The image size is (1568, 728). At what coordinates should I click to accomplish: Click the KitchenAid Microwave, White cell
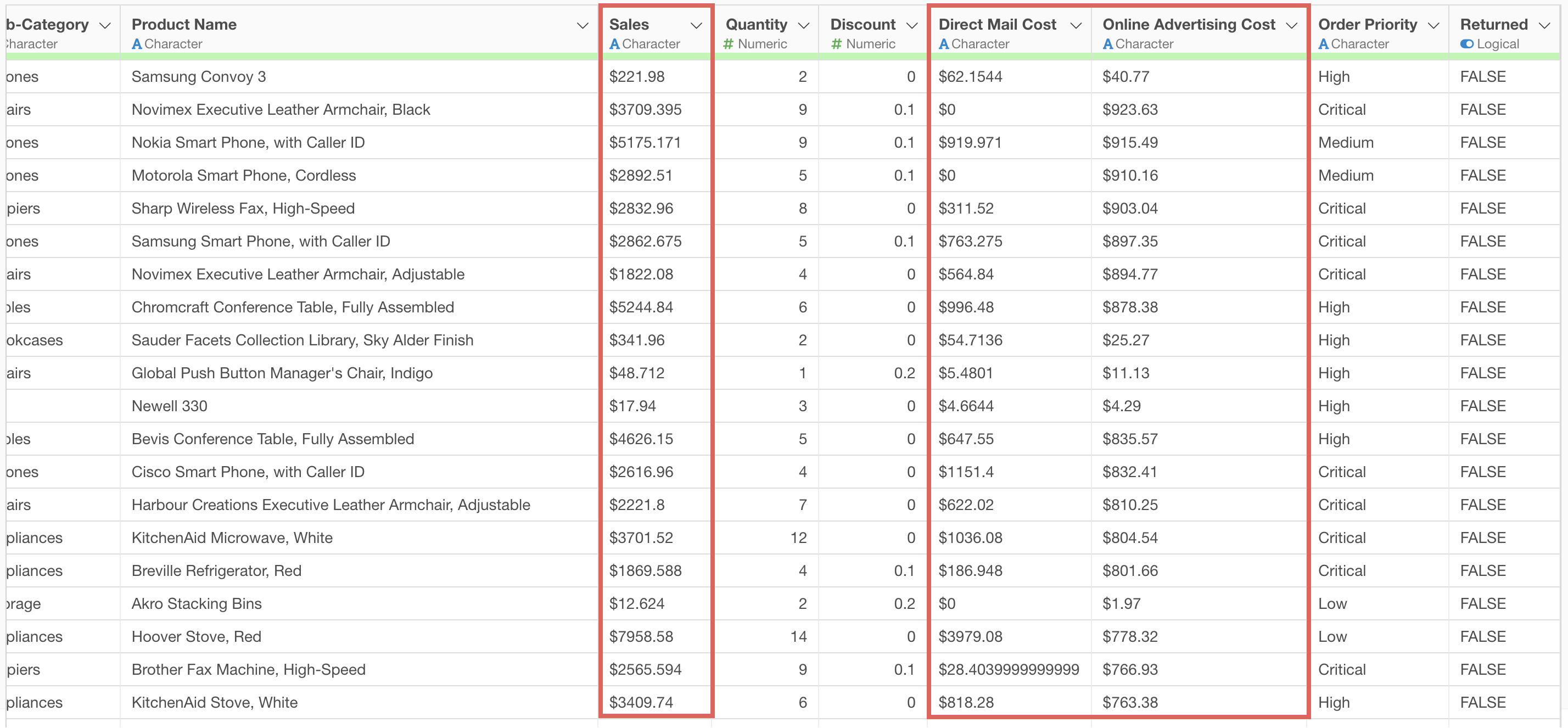click(359, 537)
